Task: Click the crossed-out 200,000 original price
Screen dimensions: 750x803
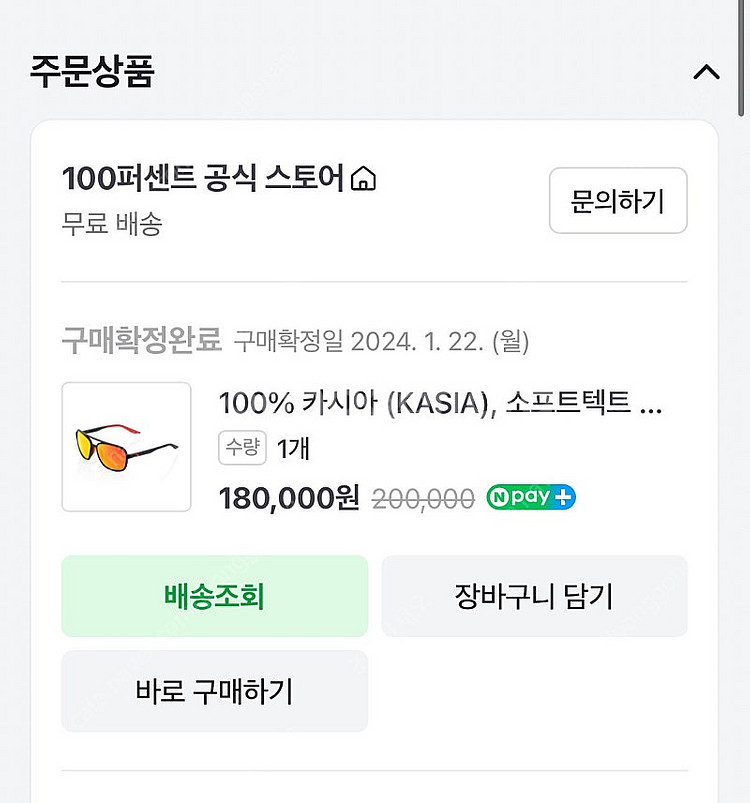Action: tap(423, 498)
